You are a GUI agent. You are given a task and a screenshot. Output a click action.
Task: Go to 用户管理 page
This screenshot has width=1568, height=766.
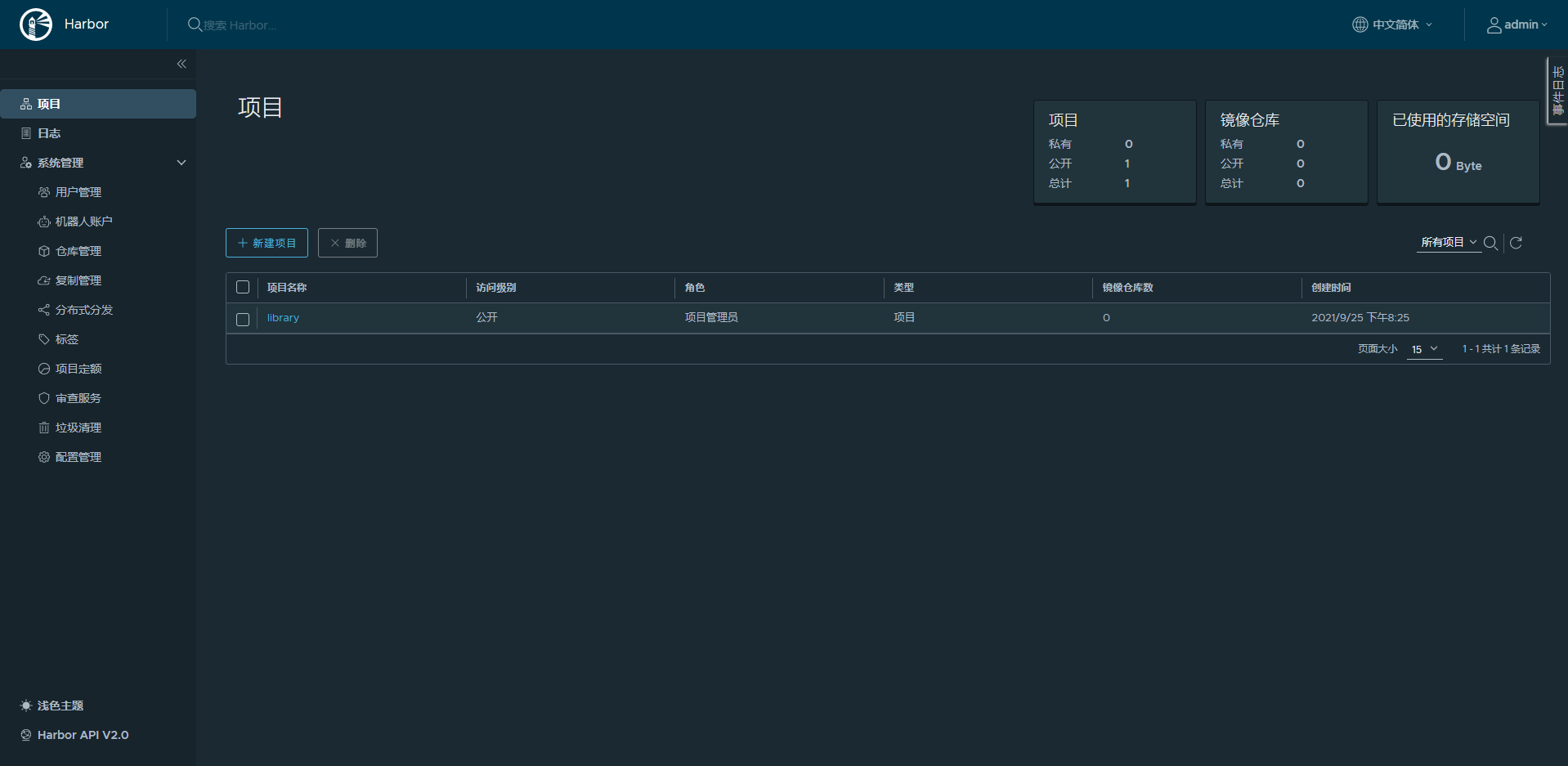pyautogui.click(x=78, y=192)
